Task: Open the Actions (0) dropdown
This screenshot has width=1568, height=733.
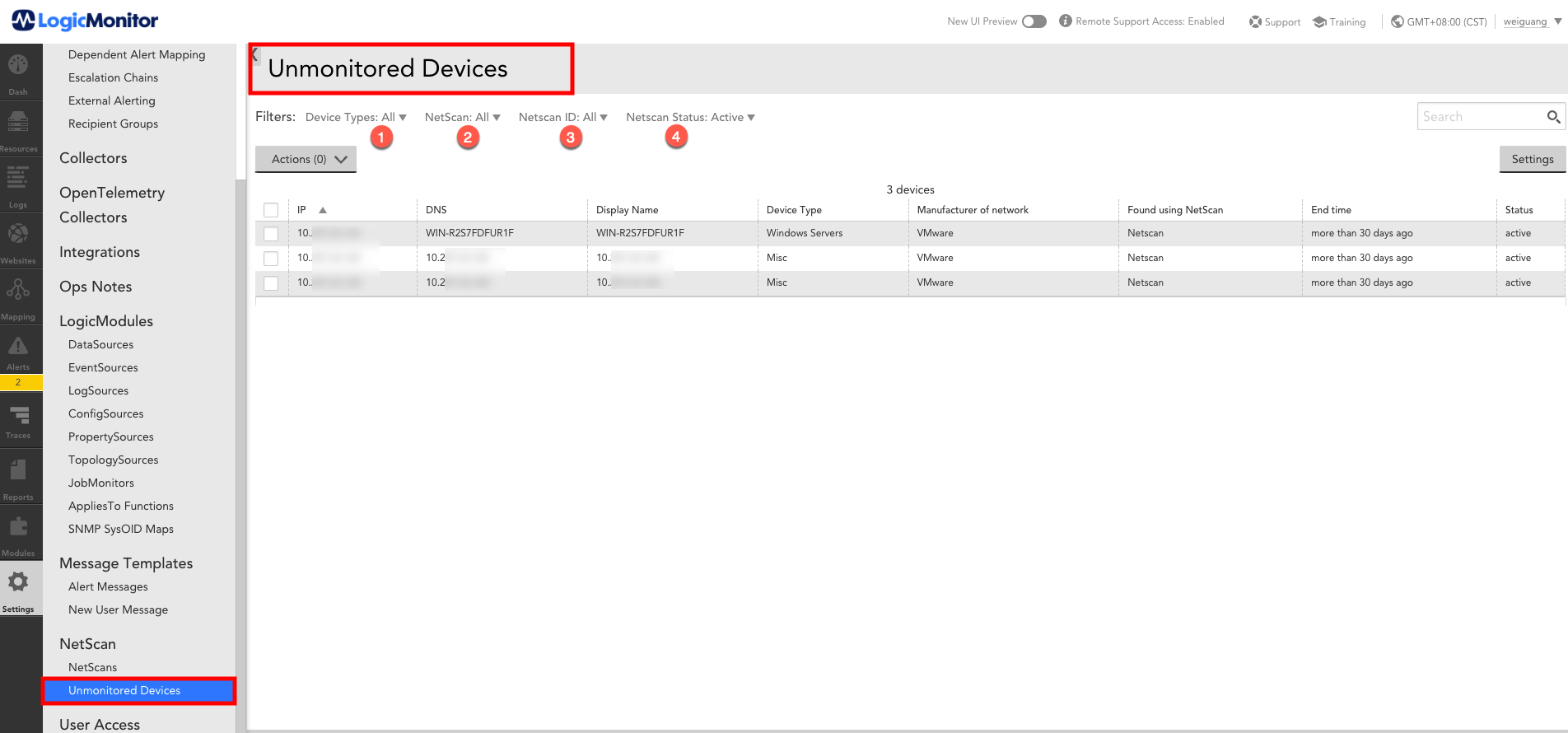Action: pos(306,160)
